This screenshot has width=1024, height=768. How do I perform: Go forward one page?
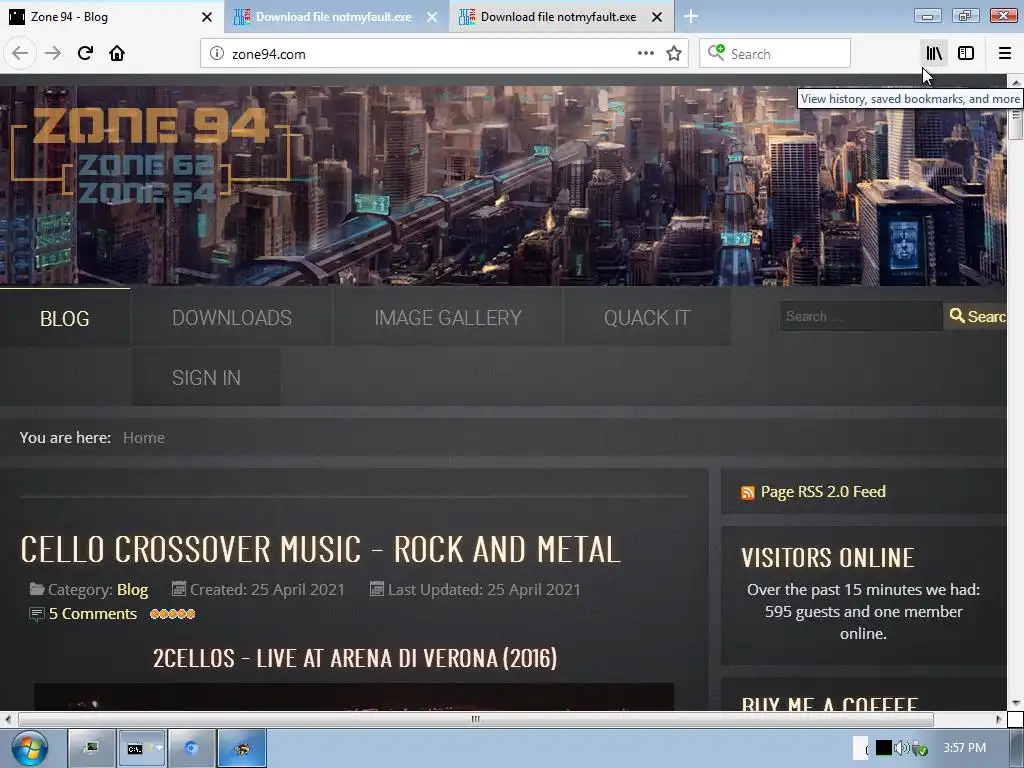tap(52, 54)
